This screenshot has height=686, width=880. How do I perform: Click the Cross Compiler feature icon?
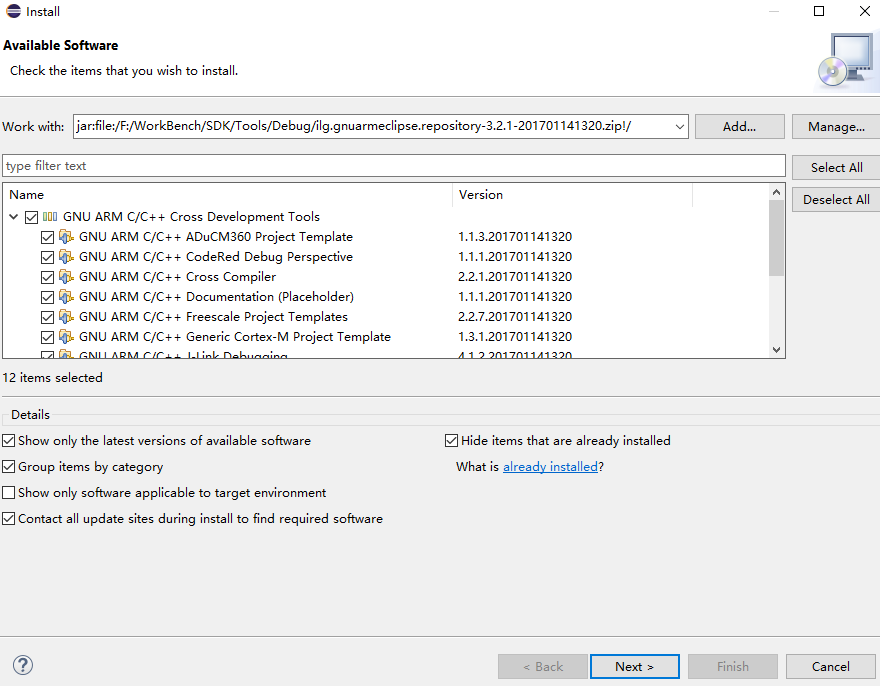[66, 277]
